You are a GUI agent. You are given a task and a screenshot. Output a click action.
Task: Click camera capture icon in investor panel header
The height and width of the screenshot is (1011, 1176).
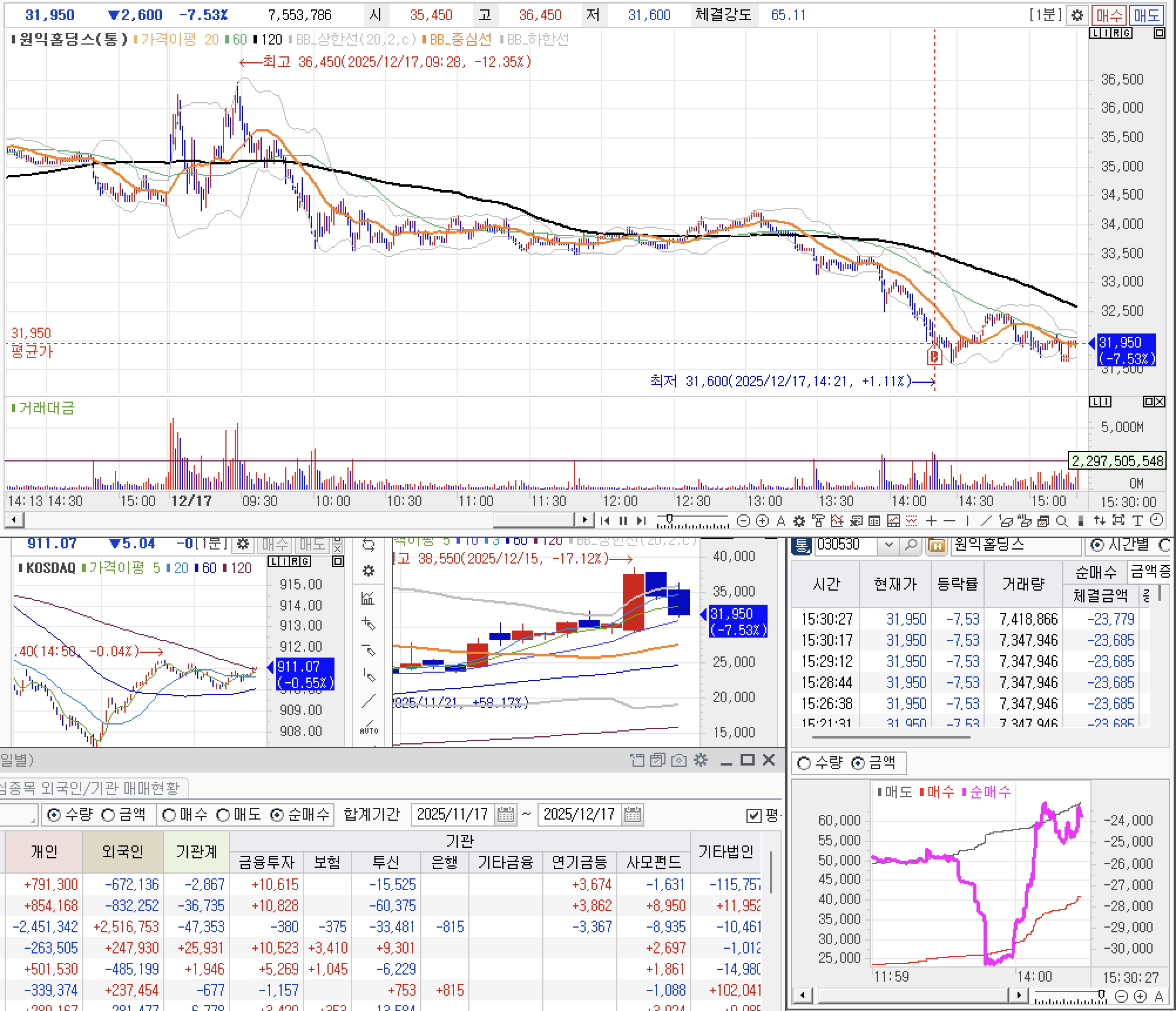coord(678,760)
